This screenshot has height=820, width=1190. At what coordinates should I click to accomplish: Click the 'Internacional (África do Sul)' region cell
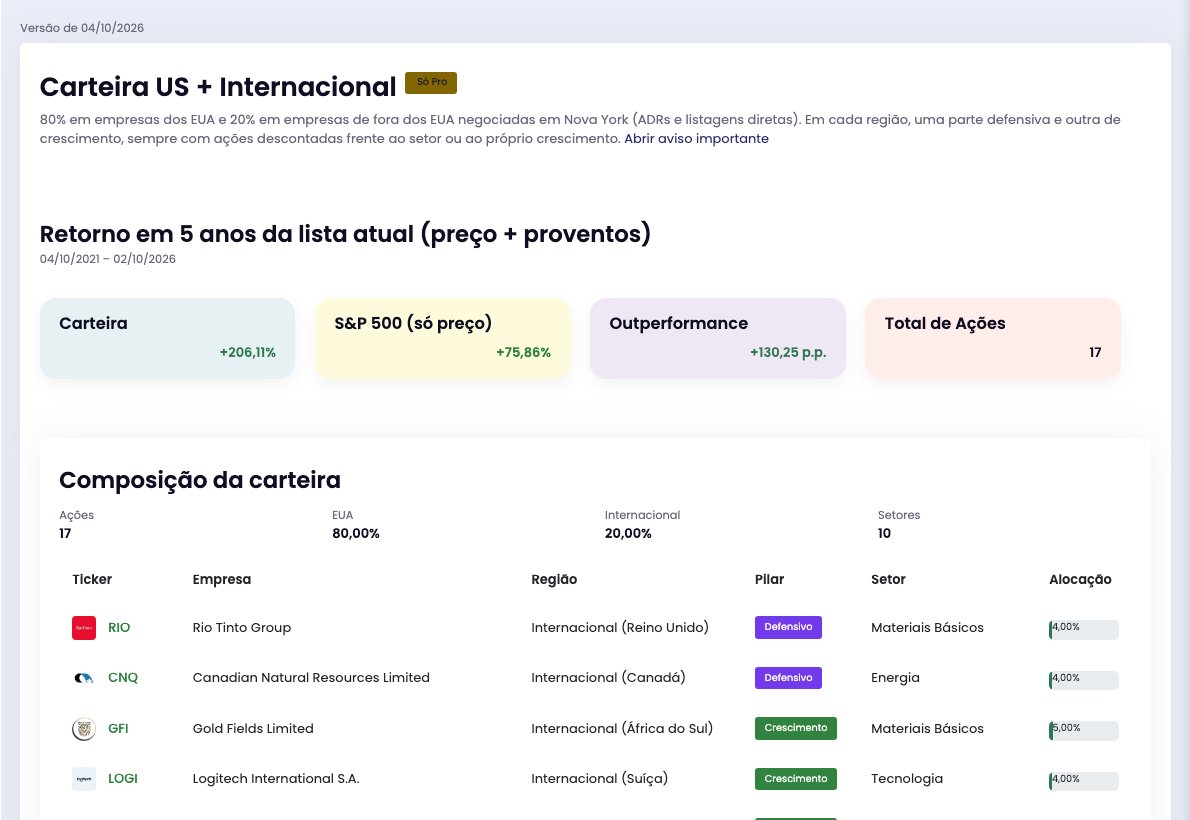[622, 729]
